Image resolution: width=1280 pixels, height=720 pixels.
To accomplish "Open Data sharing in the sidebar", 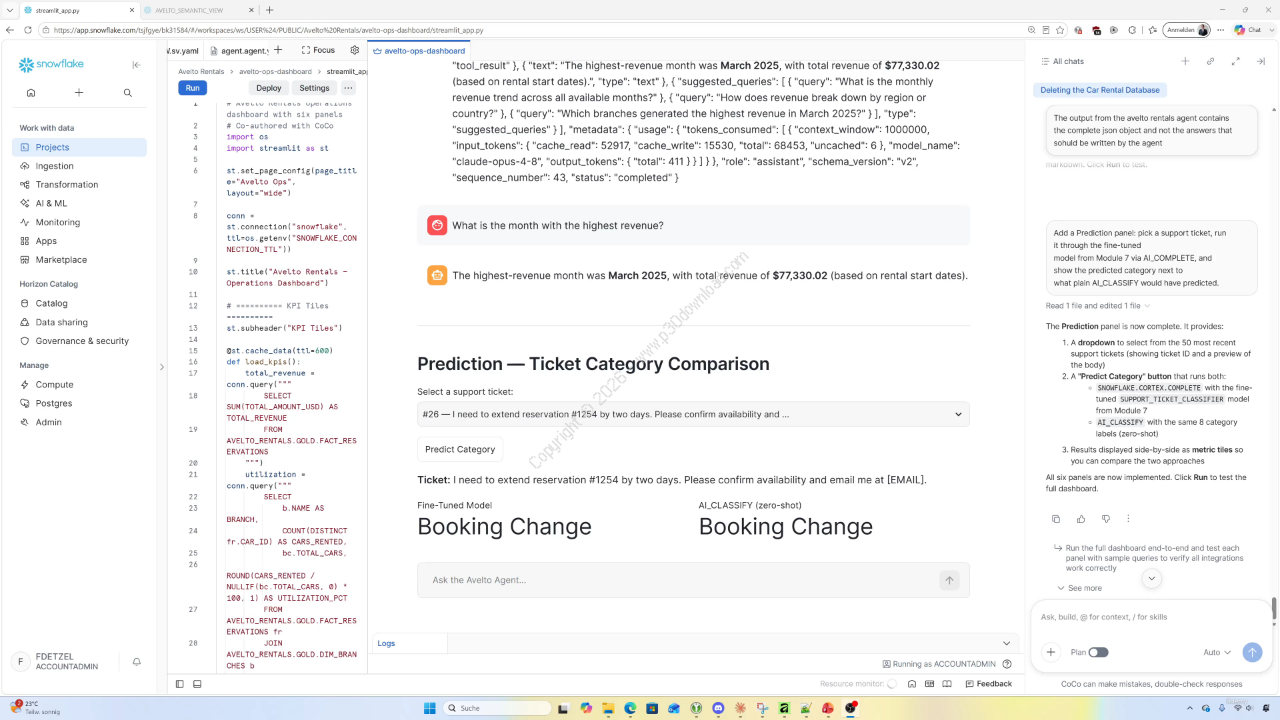I will pyautogui.click(x=79, y=322).
